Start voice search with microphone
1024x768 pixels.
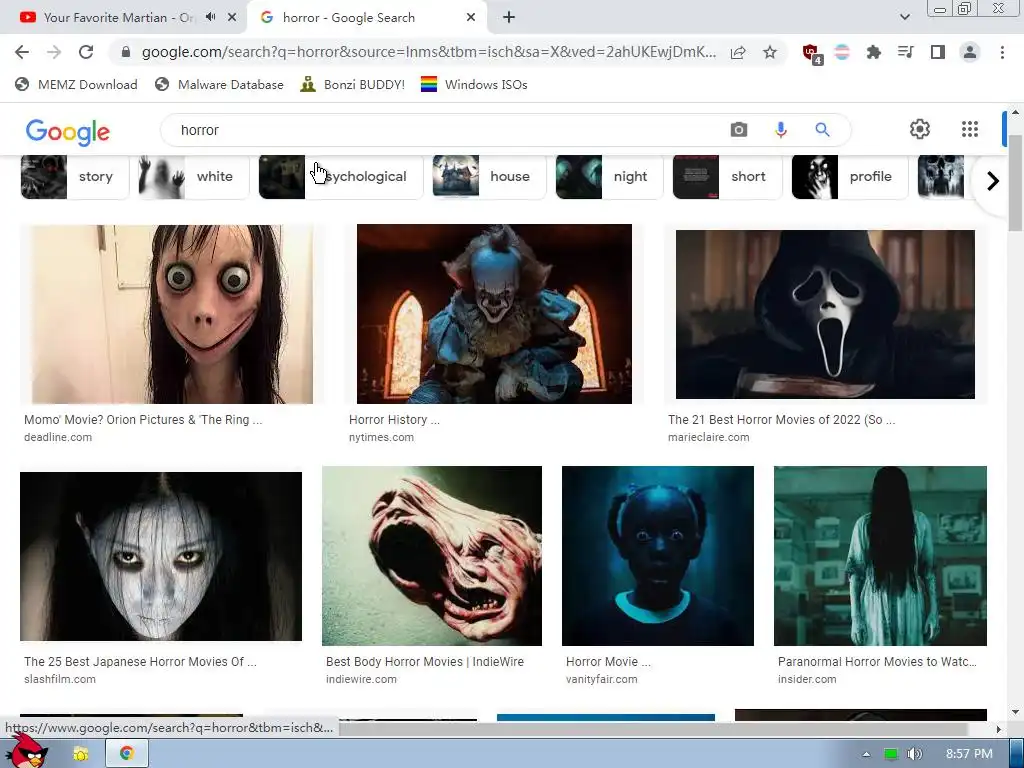coord(780,129)
